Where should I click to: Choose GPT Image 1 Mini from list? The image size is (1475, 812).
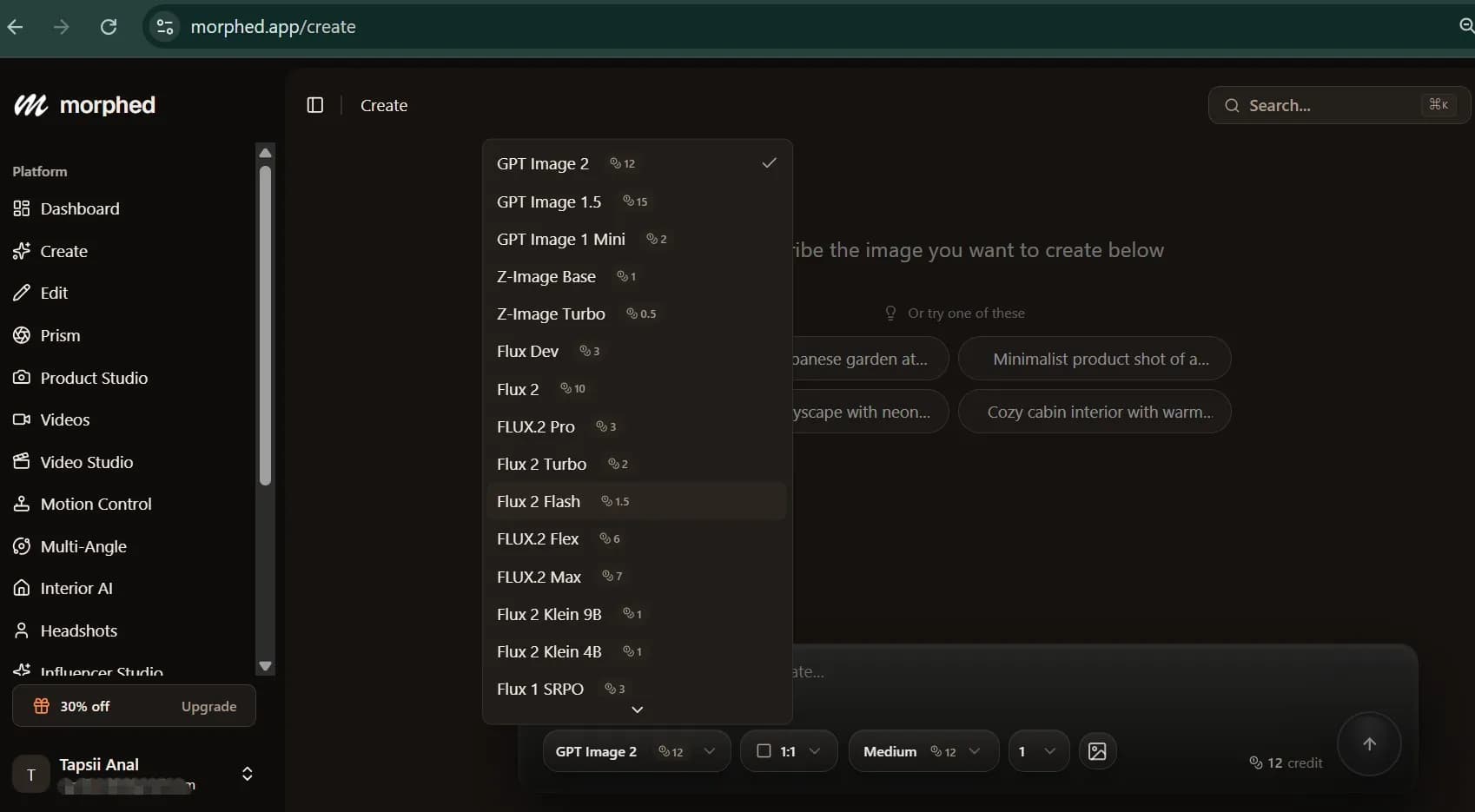(637, 239)
